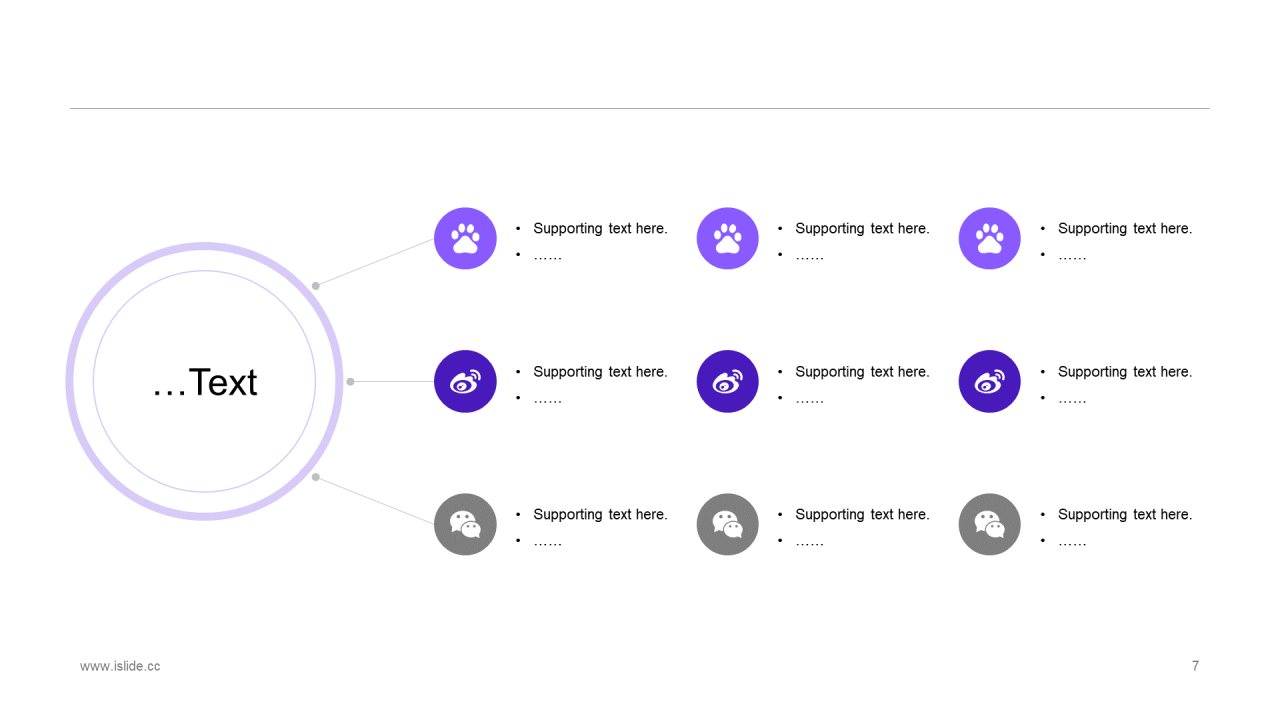Click the "……" bullet beside rightmost WeChat icon
The width and height of the screenshot is (1280, 720).
(x=1072, y=542)
